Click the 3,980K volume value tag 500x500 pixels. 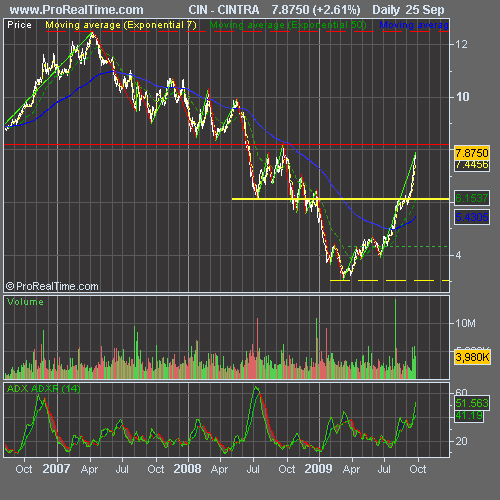point(472,357)
